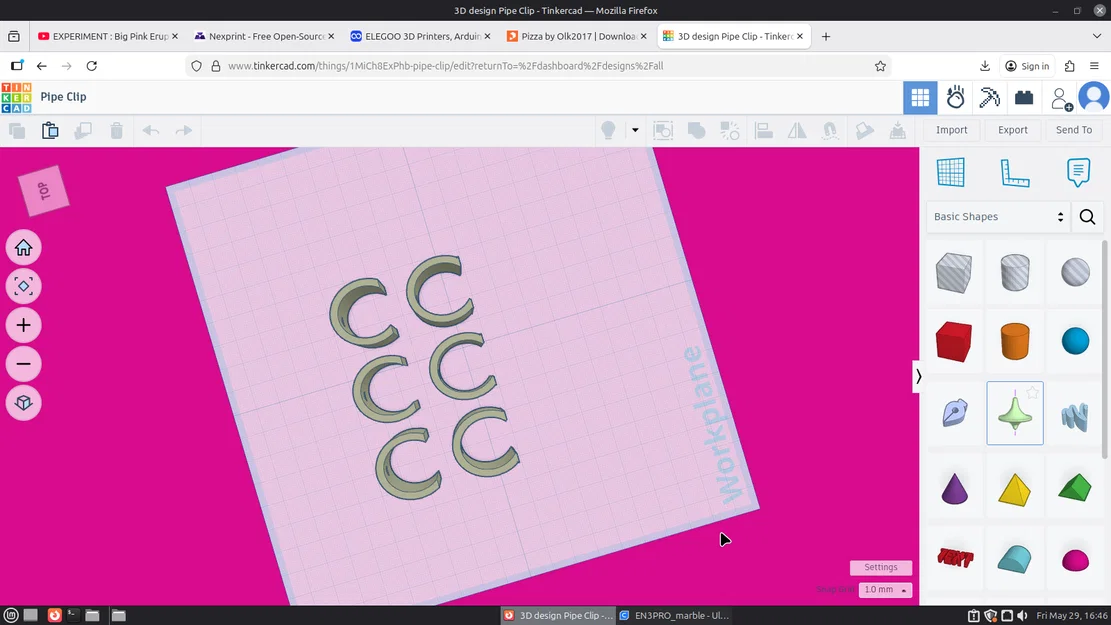Select the magenta Half Sphere shape
Image resolution: width=1111 pixels, height=625 pixels.
(1075, 560)
